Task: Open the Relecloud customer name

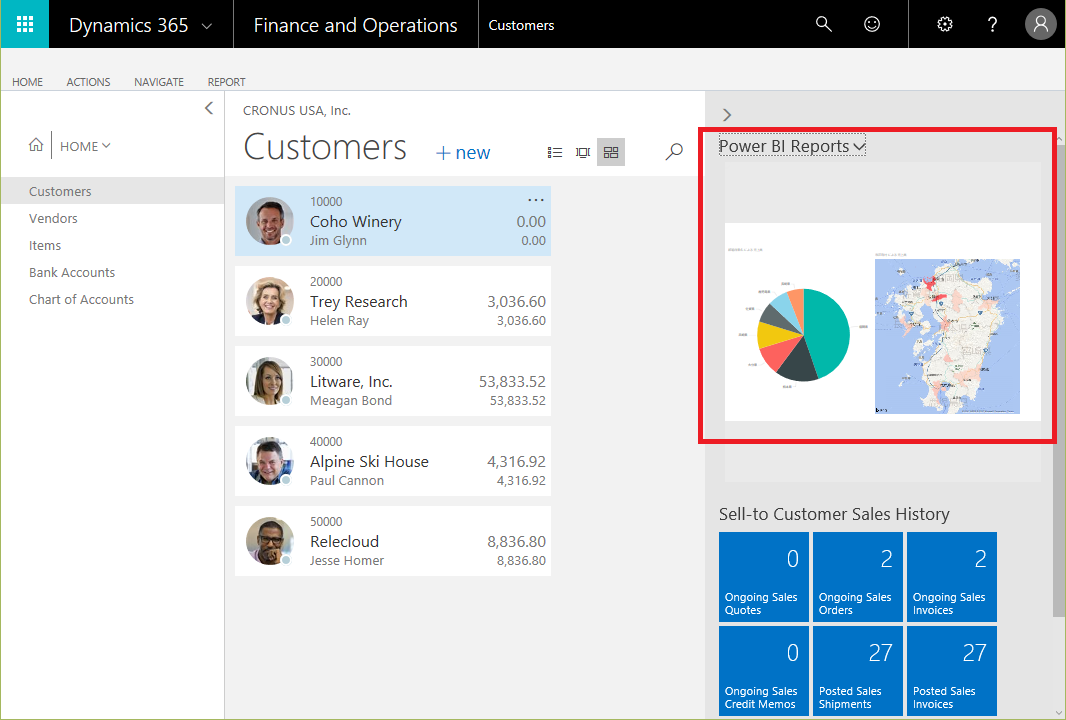Action: (x=345, y=542)
